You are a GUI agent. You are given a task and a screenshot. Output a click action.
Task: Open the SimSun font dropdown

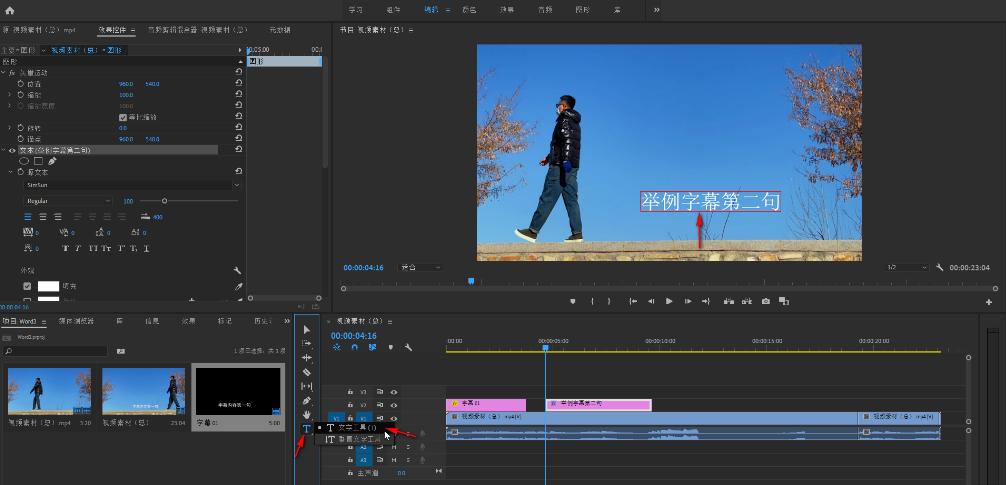tap(132, 185)
